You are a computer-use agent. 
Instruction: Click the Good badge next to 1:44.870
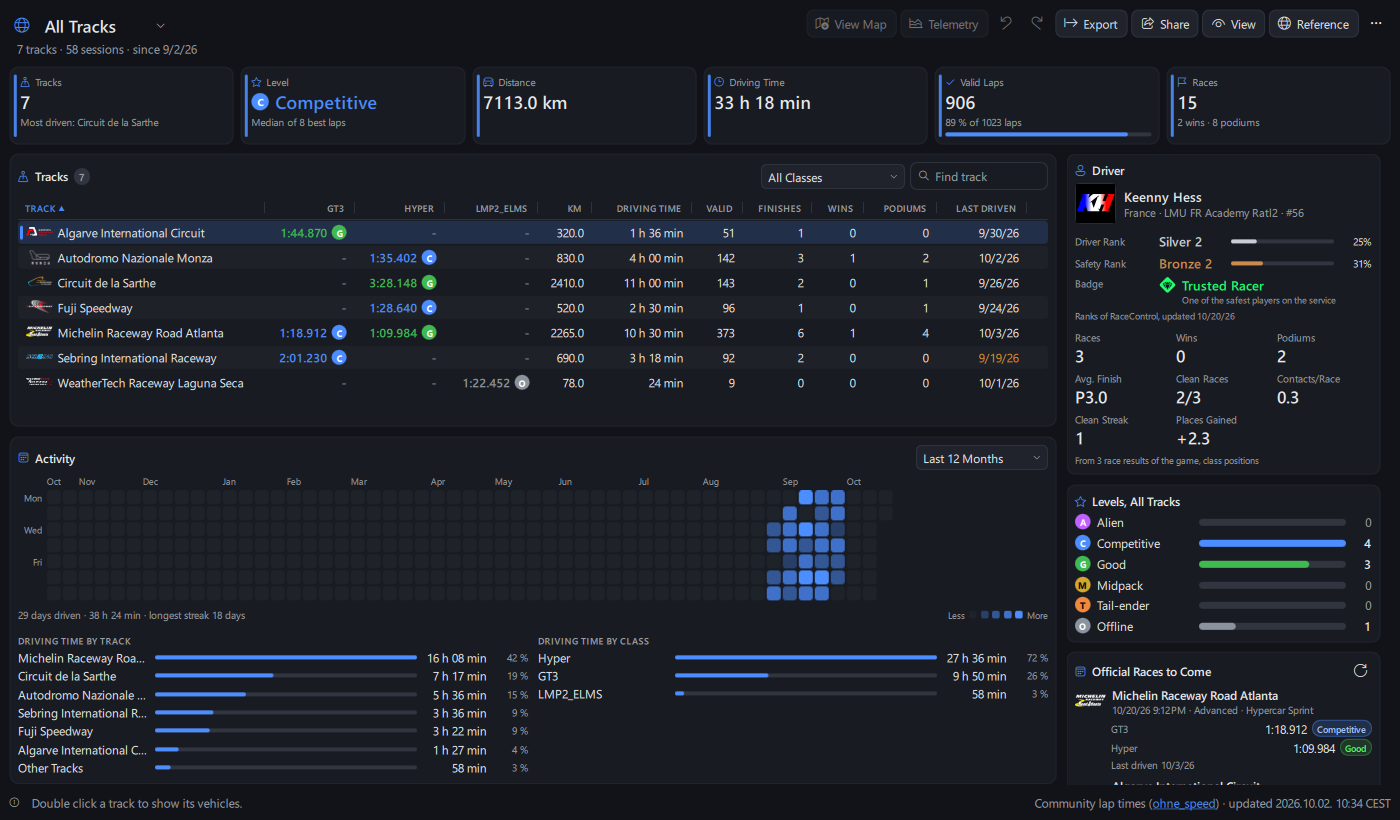(339, 233)
